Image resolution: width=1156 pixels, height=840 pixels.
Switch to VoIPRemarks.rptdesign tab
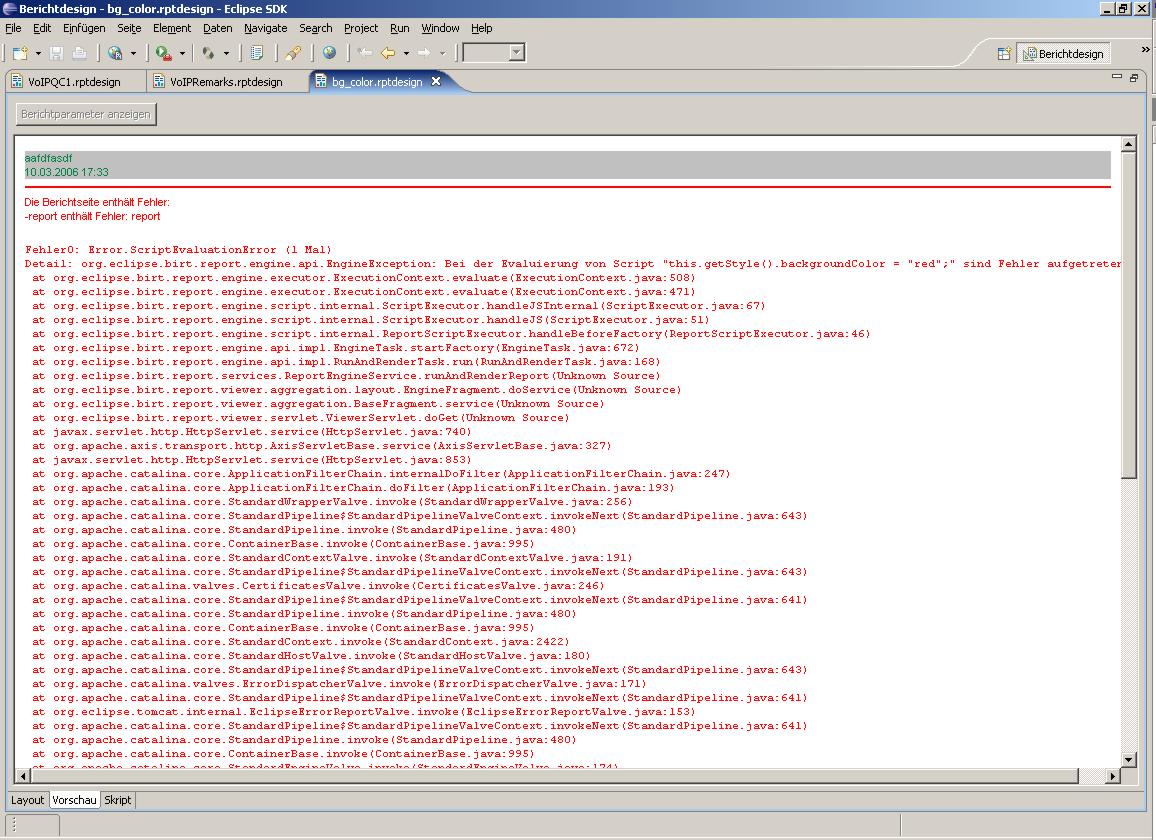(x=225, y=82)
